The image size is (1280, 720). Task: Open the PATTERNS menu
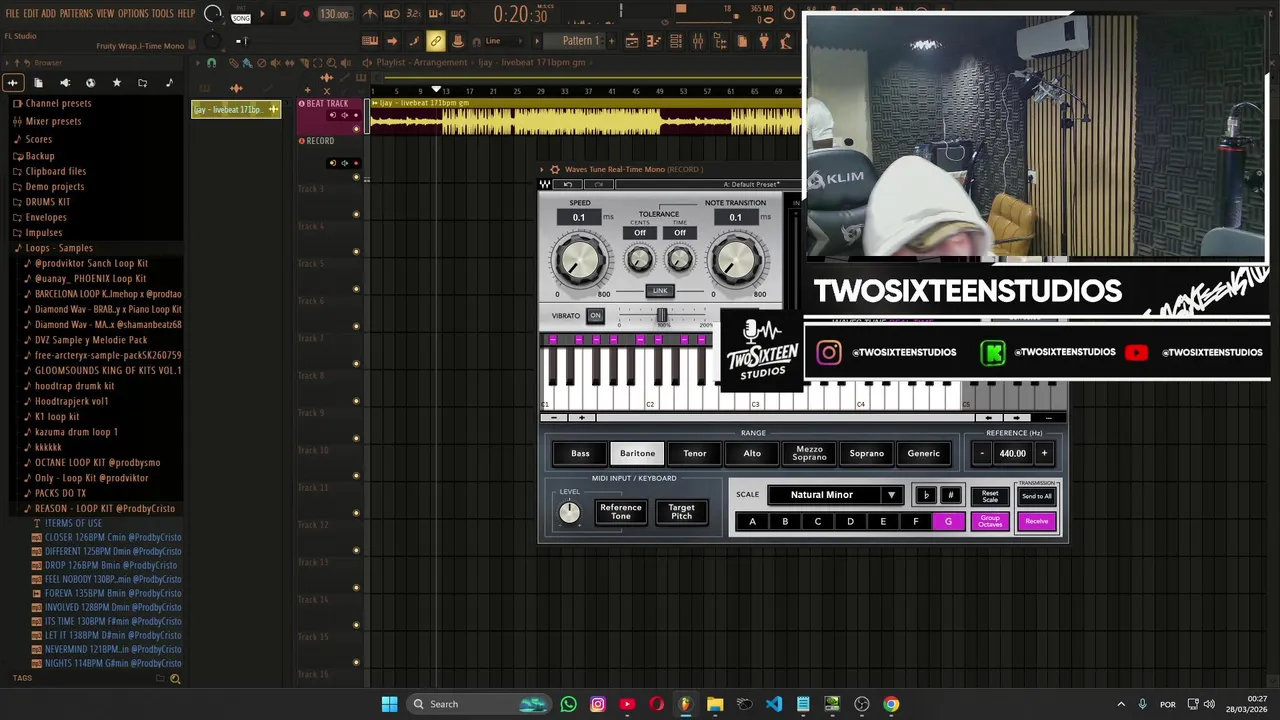click(x=76, y=14)
